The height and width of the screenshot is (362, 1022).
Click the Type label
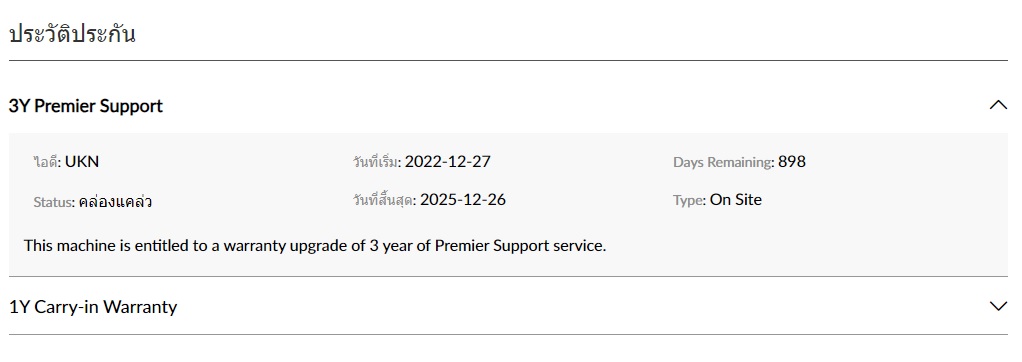pos(690,200)
